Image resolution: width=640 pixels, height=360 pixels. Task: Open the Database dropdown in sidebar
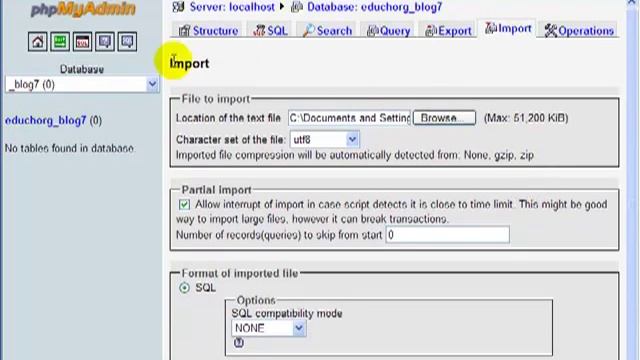click(x=82, y=84)
